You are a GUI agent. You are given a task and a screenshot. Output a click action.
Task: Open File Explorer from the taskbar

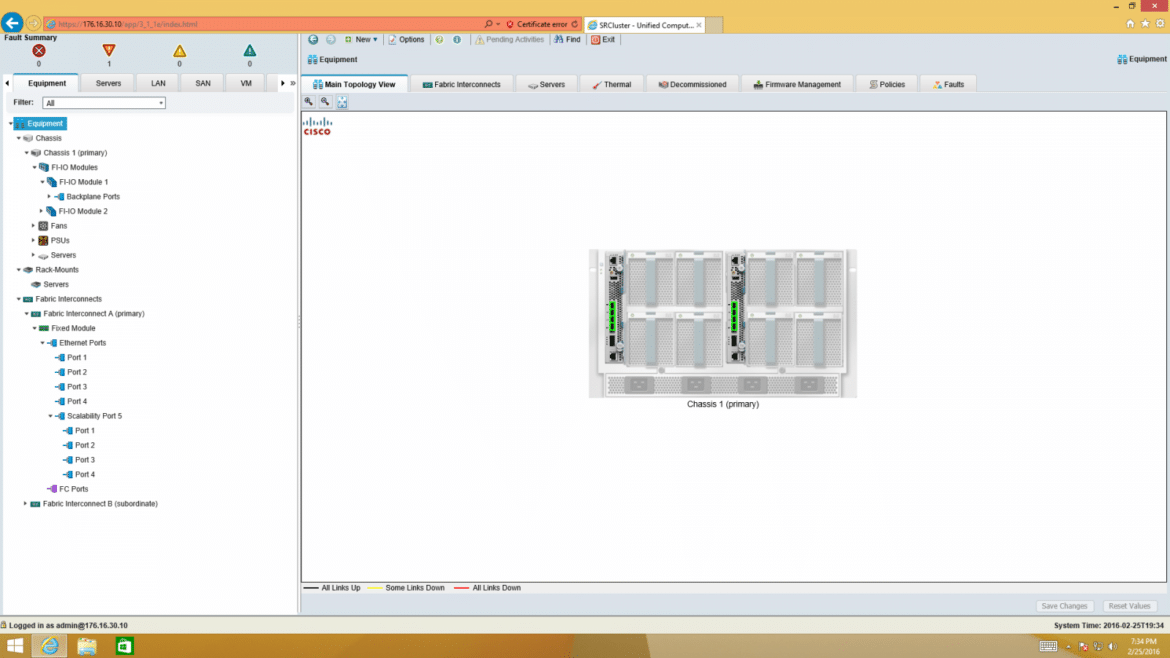(x=87, y=646)
